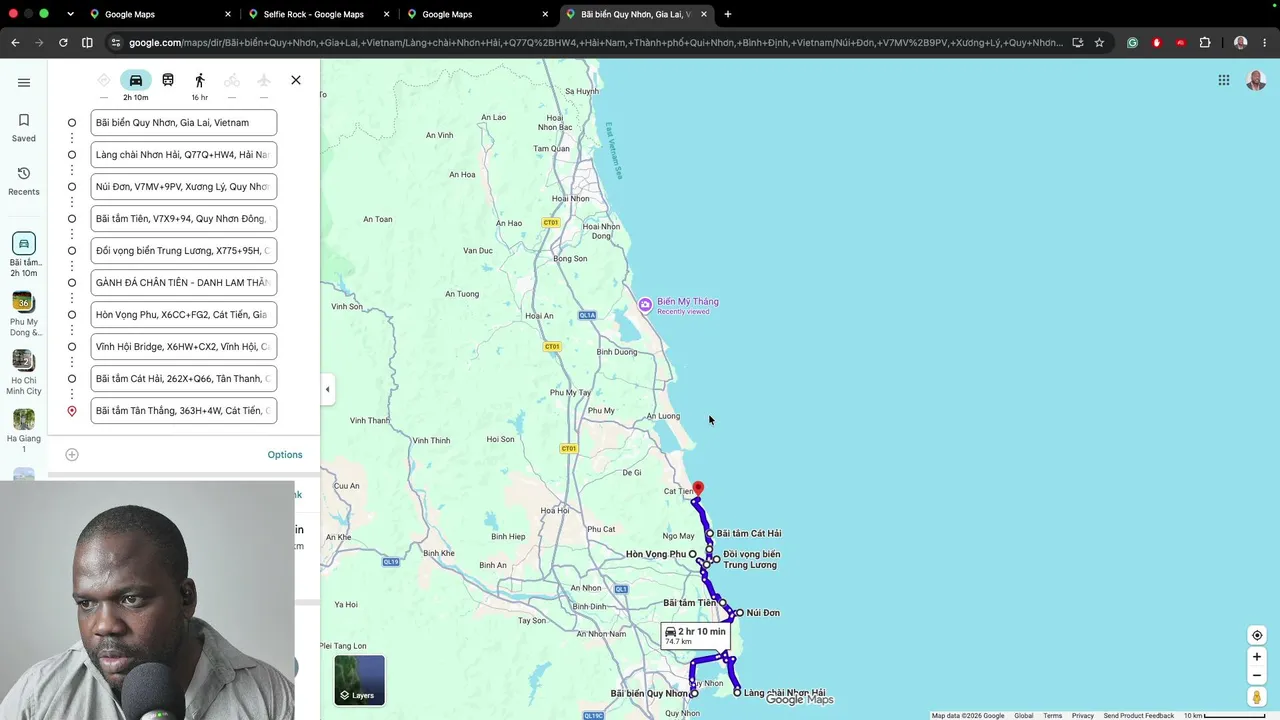The height and width of the screenshot is (720, 1280).
Task: Close the Bãi biển Quy Nhơn tab
Action: tap(704, 14)
